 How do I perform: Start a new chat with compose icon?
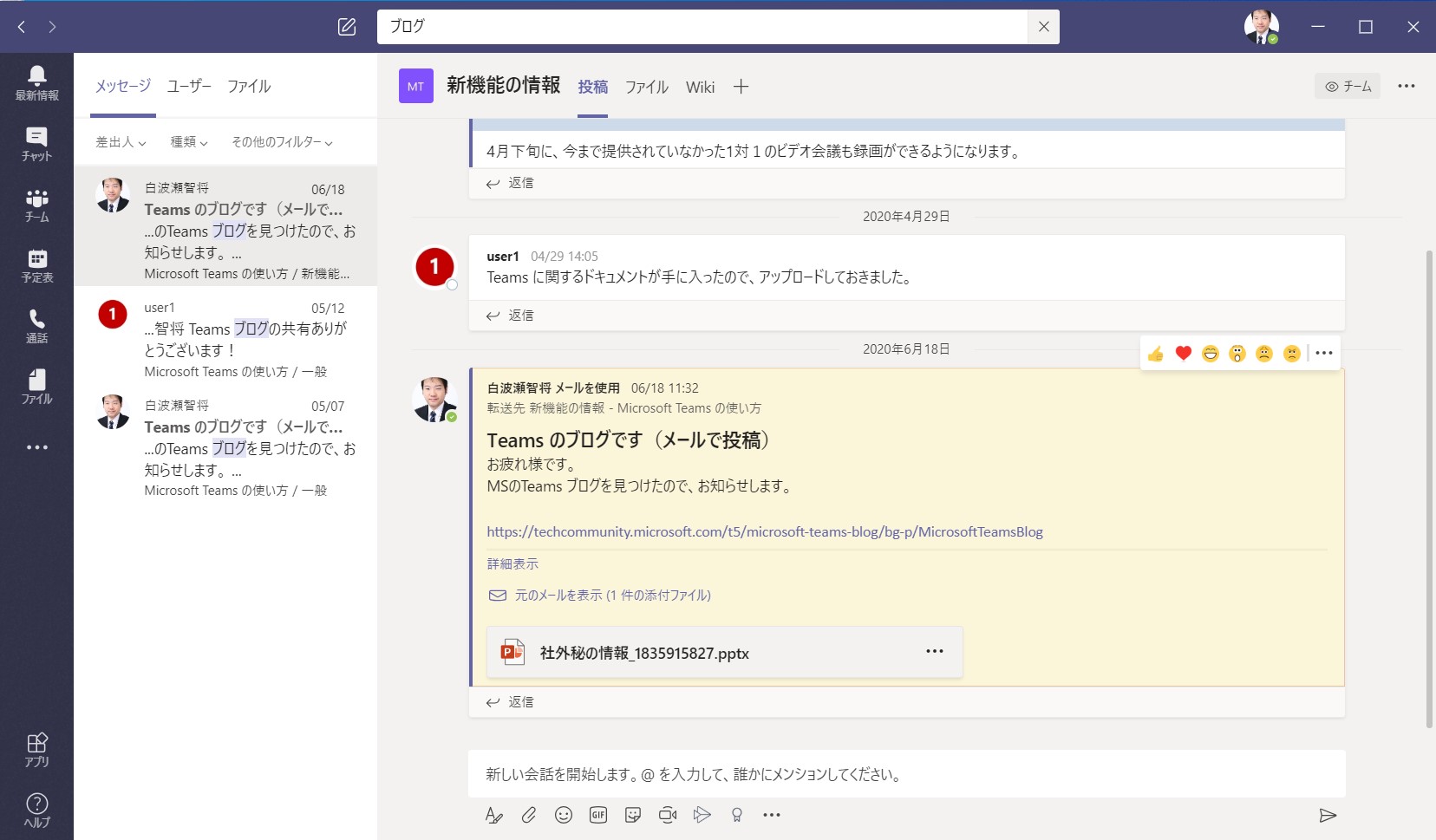tap(347, 27)
